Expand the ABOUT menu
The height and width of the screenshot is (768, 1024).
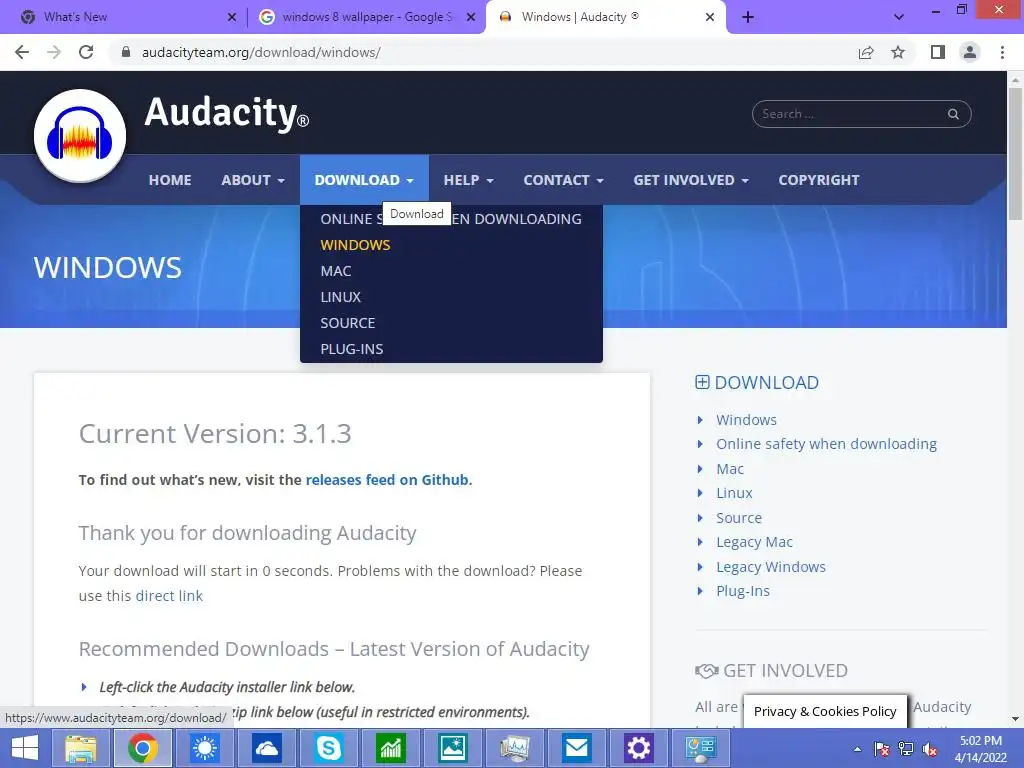click(x=253, y=180)
